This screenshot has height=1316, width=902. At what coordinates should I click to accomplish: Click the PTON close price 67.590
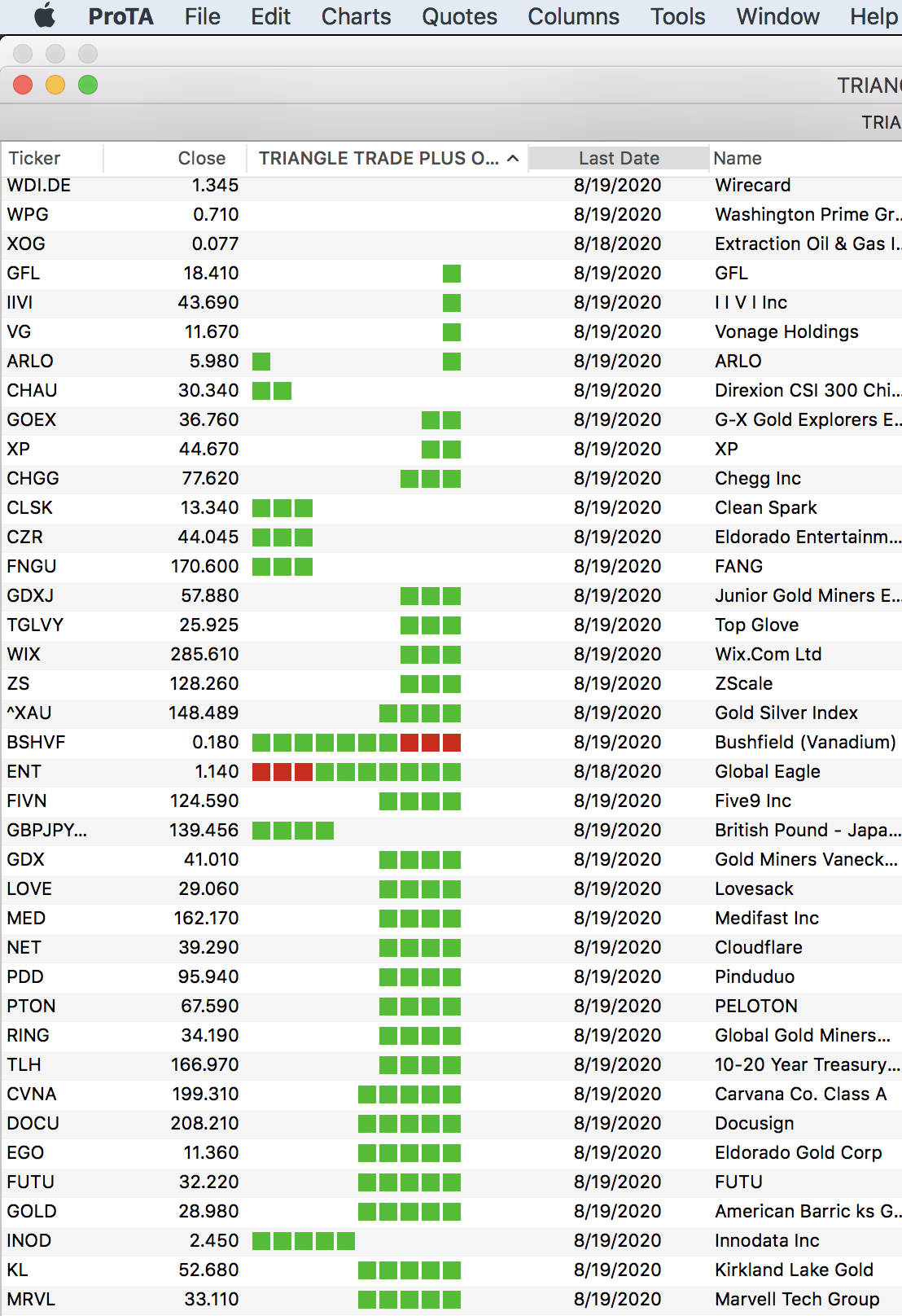coord(209,1007)
